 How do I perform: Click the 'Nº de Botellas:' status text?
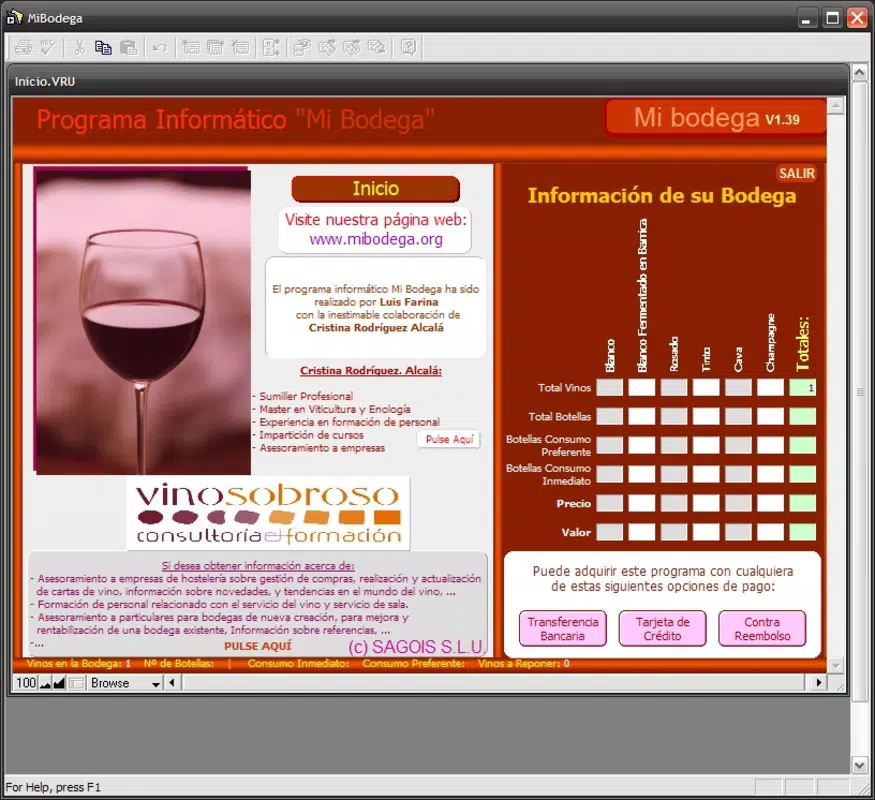[x=179, y=664]
